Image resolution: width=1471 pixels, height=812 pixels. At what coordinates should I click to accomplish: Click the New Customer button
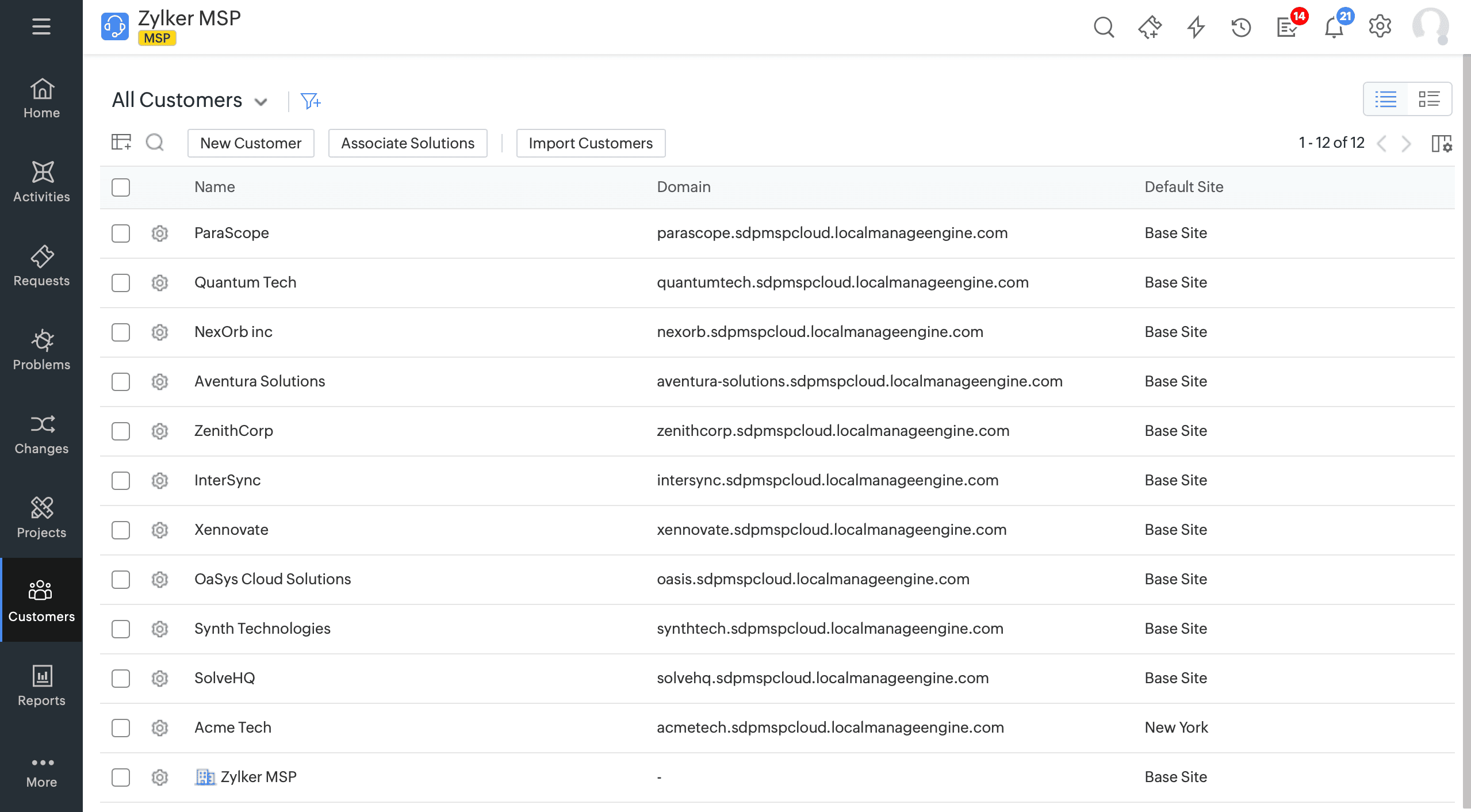(251, 143)
